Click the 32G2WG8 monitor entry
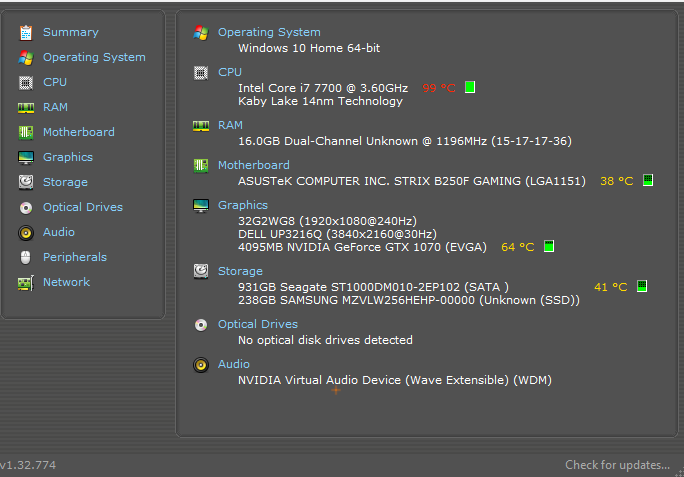 point(328,221)
